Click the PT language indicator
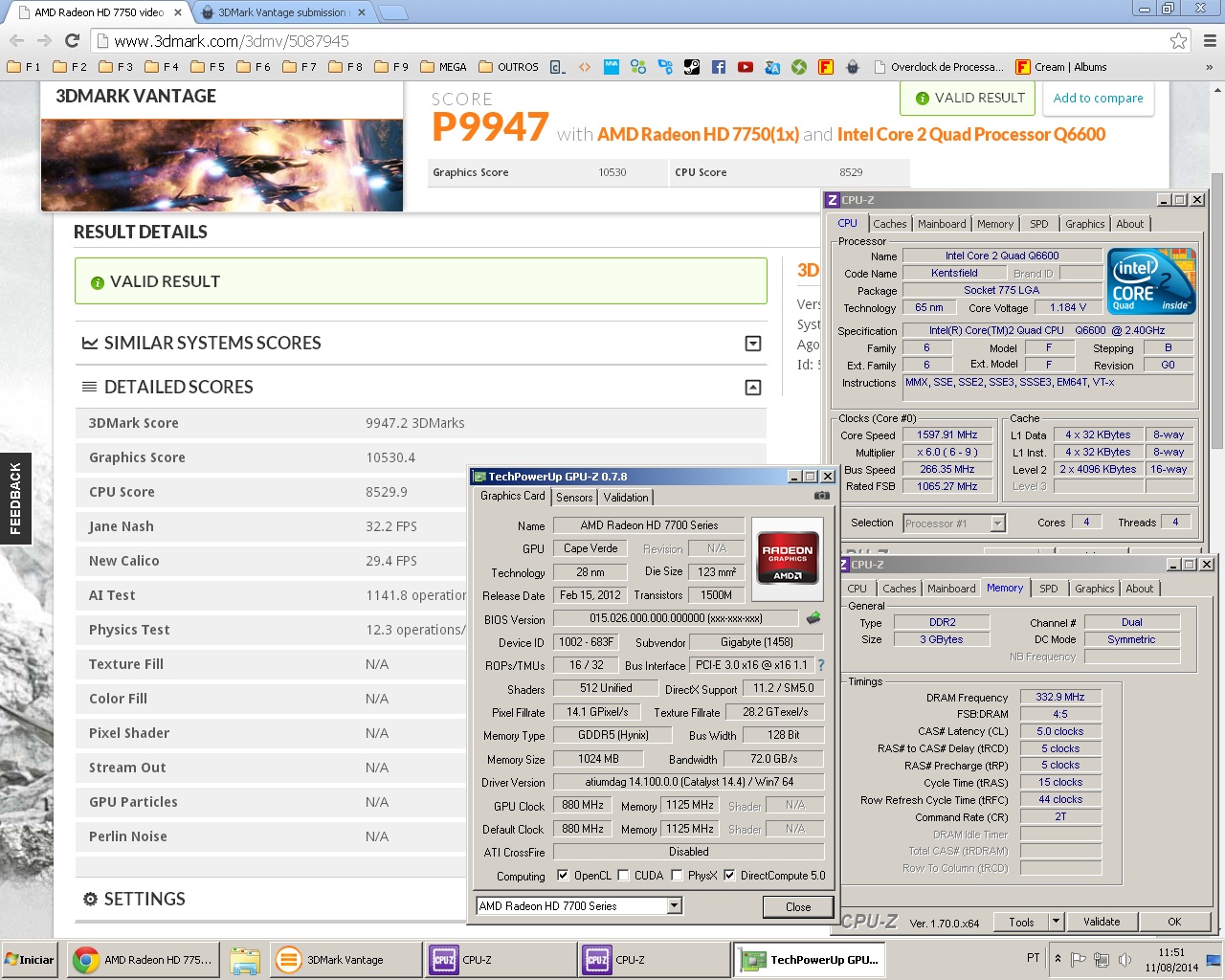Screen dimensions: 1225x980 (1034, 958)
